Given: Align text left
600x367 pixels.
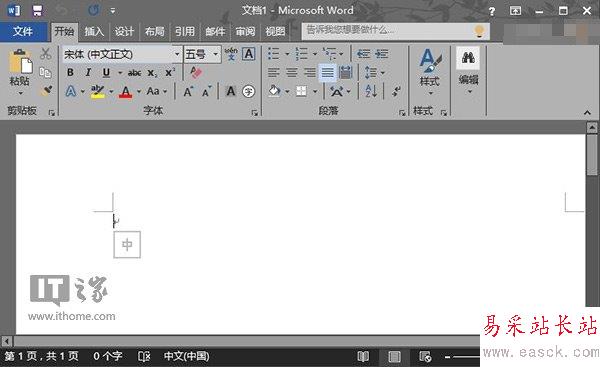Looking at the screenshot, I should tap(273, 72).
